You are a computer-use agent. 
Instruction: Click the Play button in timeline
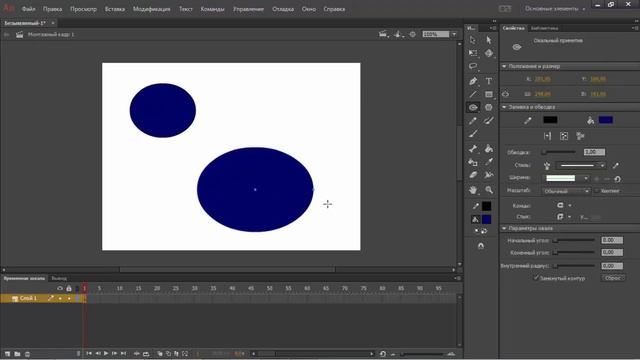(106, 353)
